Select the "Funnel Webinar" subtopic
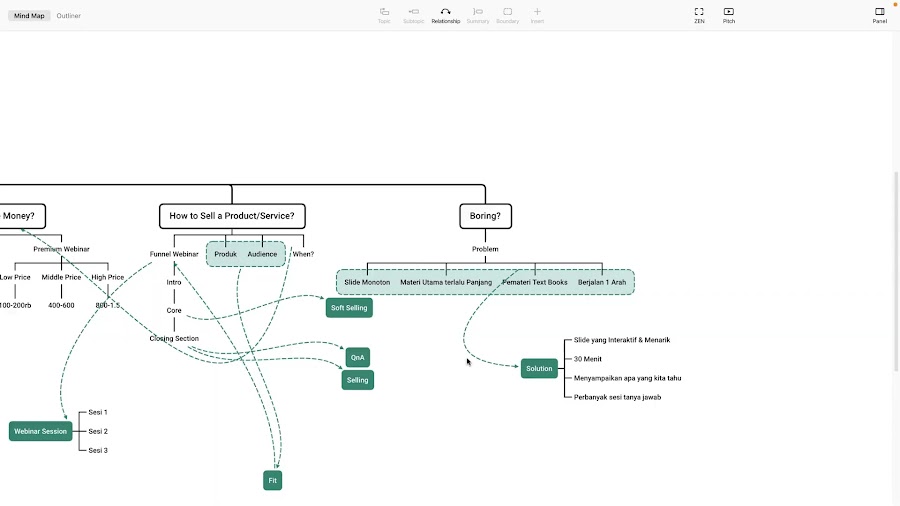Image resolution: width=900 pixels, height=506 pixels. click(174, 254)
